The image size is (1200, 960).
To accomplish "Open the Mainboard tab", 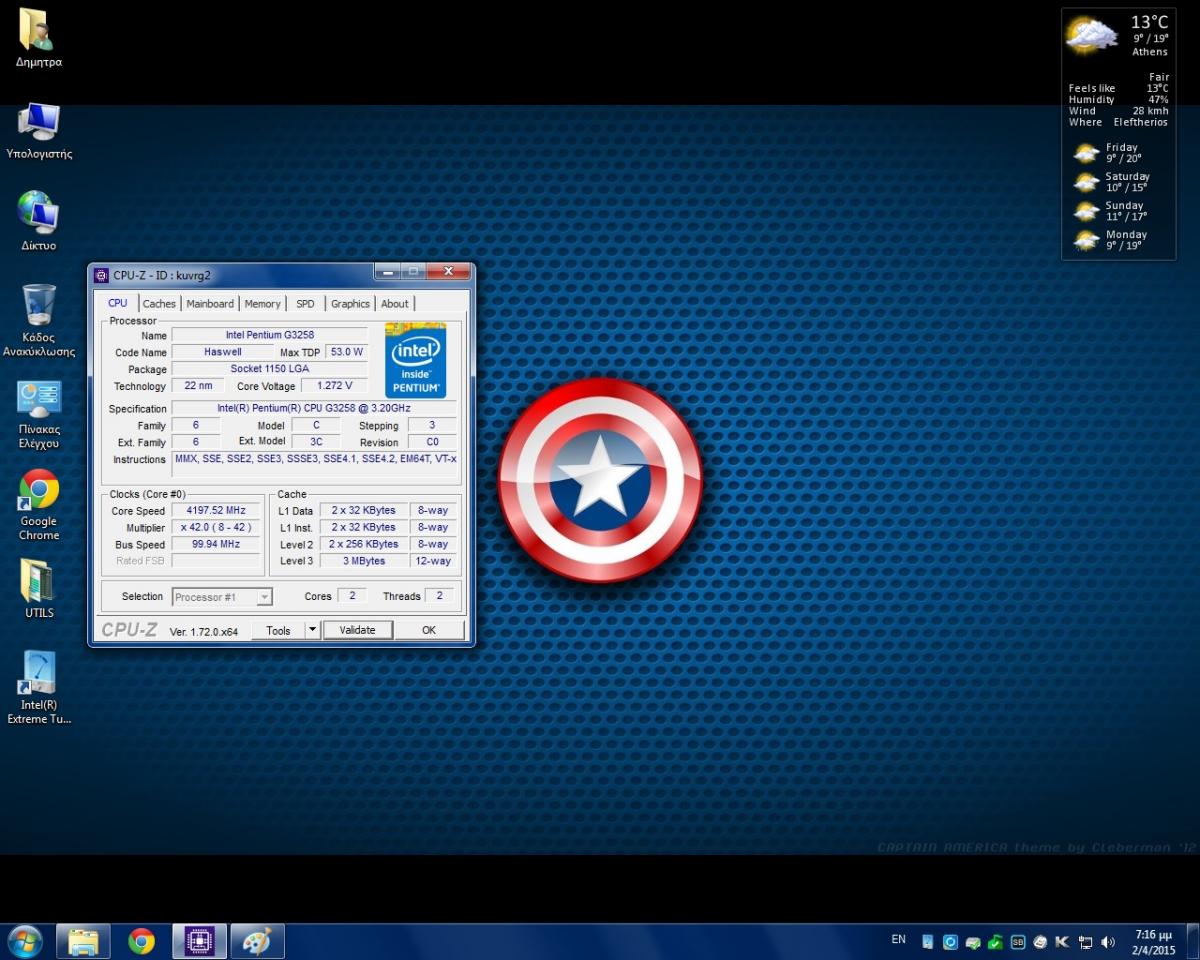I will pos(210,304).
